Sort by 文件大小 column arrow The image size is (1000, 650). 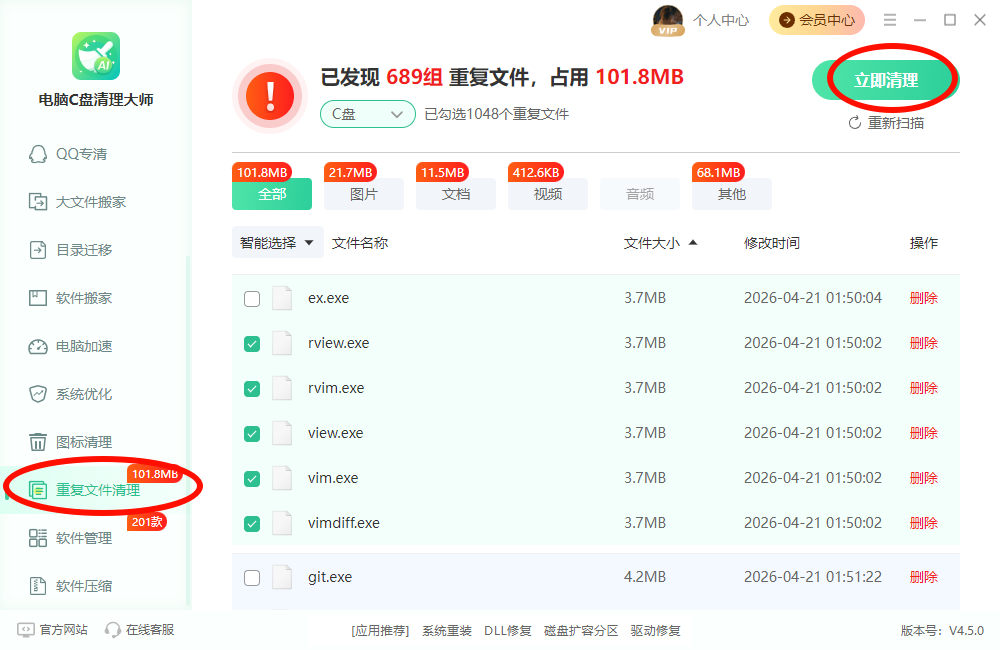693,242
